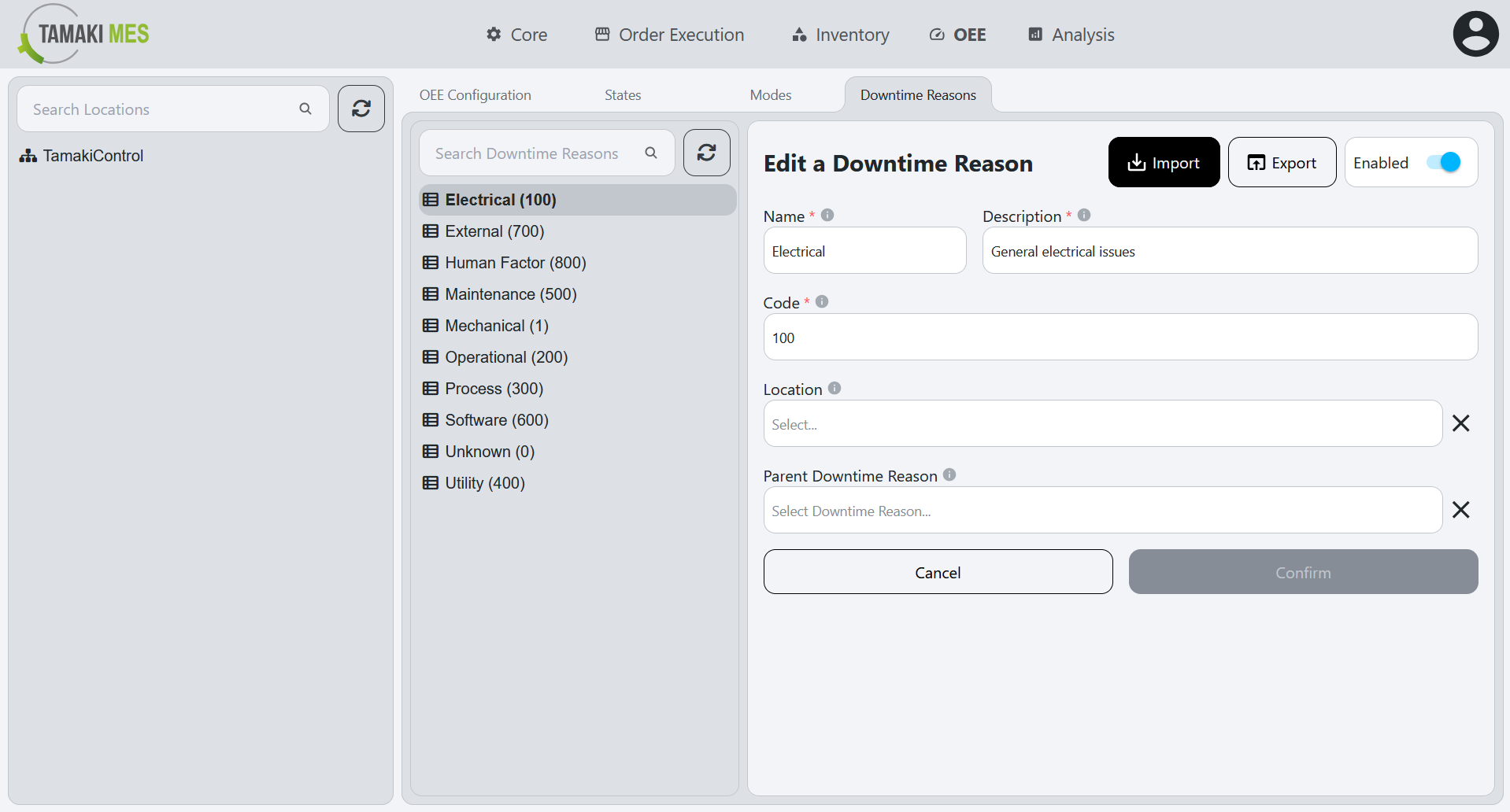The width and height of the screenshot is (1510, 812).
Task: Open the Select Downtime Reason dropdown
Action: [1101, 510]
